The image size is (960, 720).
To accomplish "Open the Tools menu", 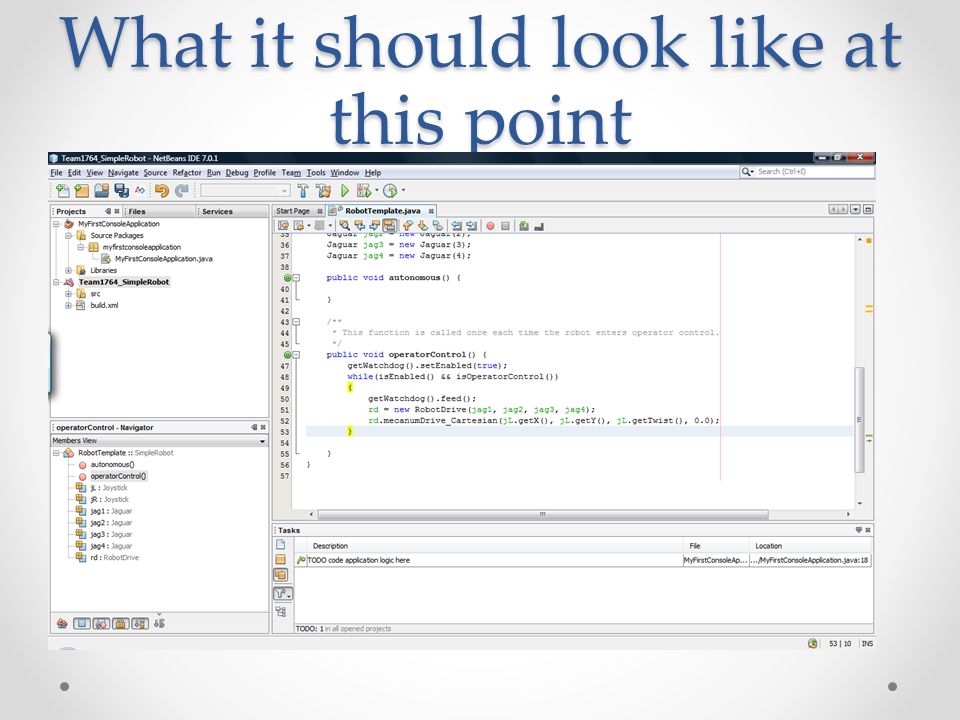I will [x=316, y=173].
